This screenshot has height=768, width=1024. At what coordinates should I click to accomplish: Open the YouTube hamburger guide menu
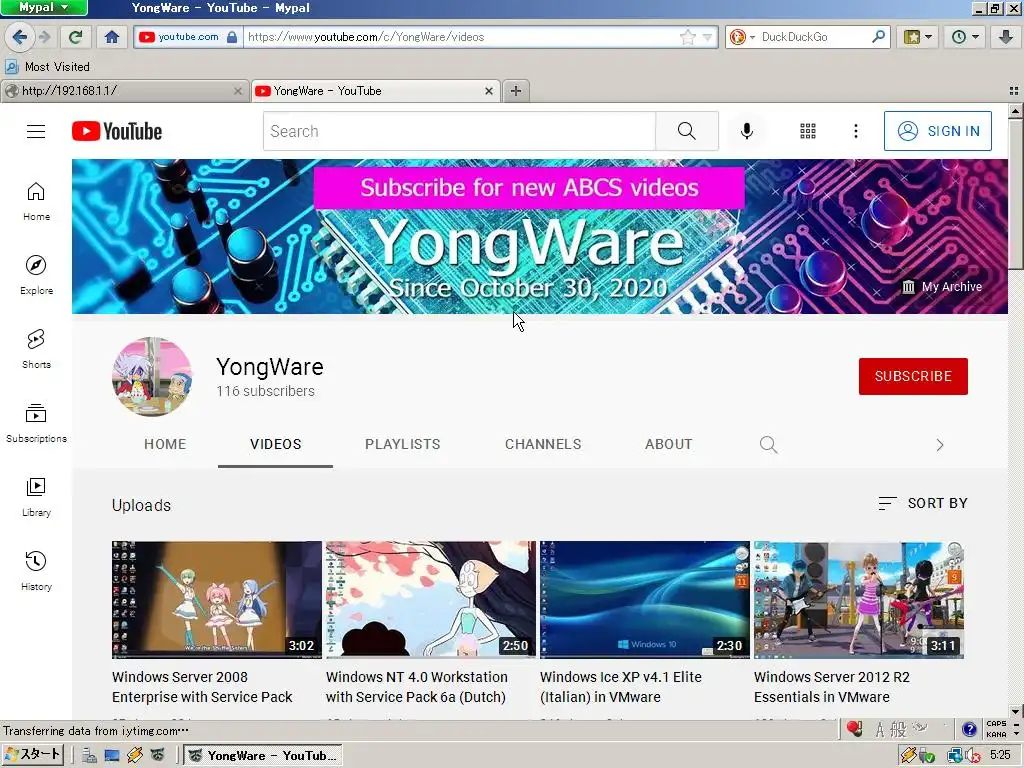click(36, 131)
